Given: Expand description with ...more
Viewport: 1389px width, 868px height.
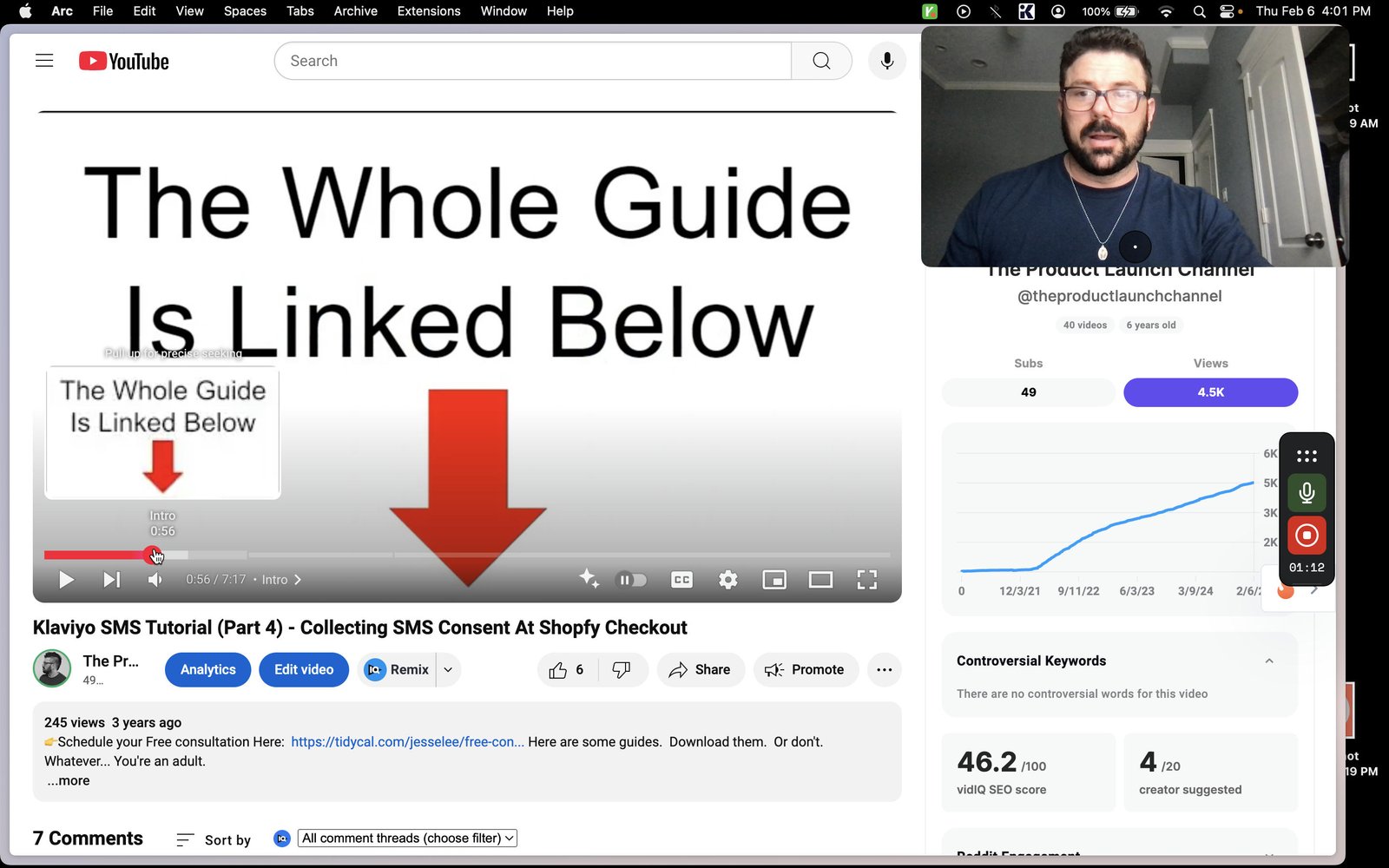Looking at the screenshot, I should pyautogui.click(x=69, y=780).
